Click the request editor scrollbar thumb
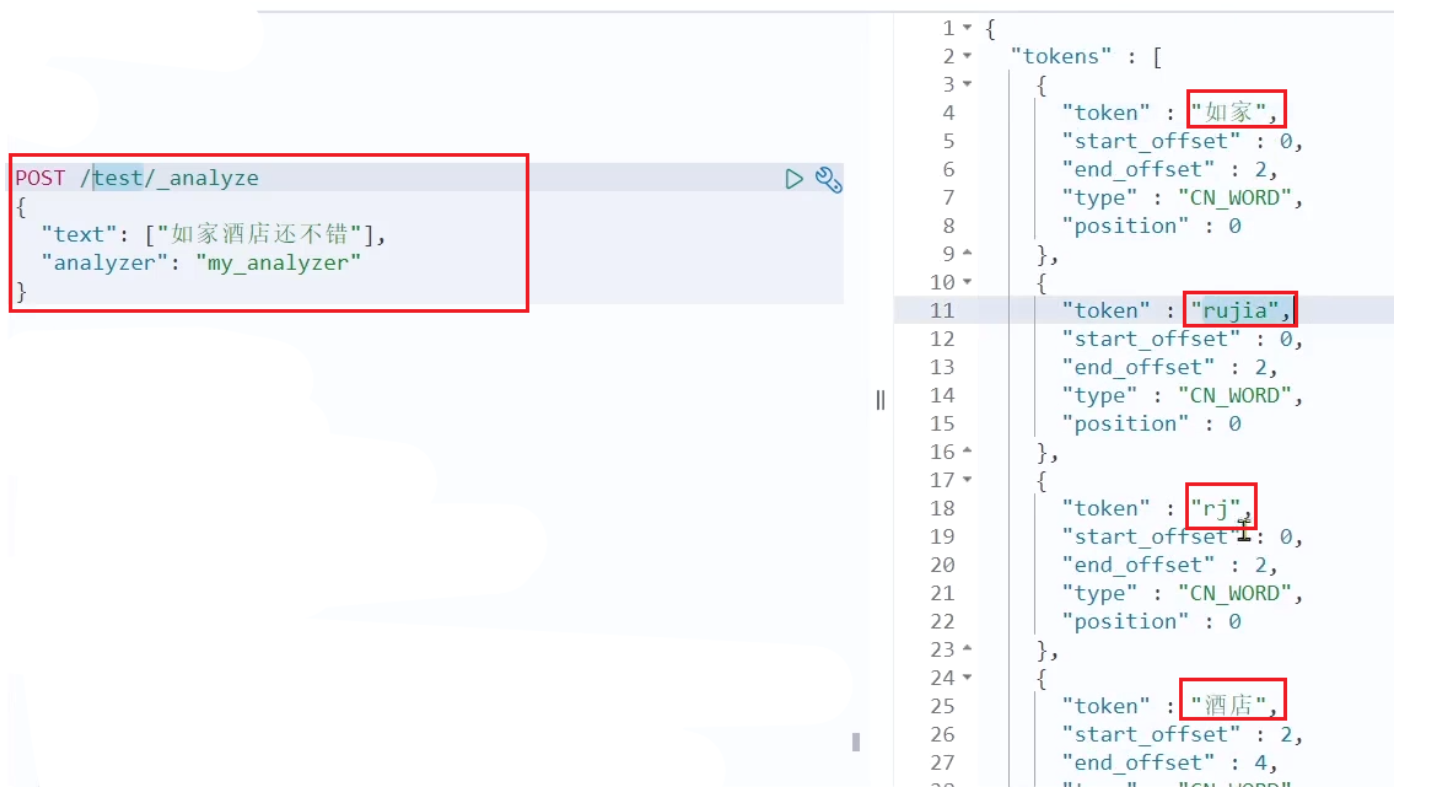 click(x=855, y=742)
